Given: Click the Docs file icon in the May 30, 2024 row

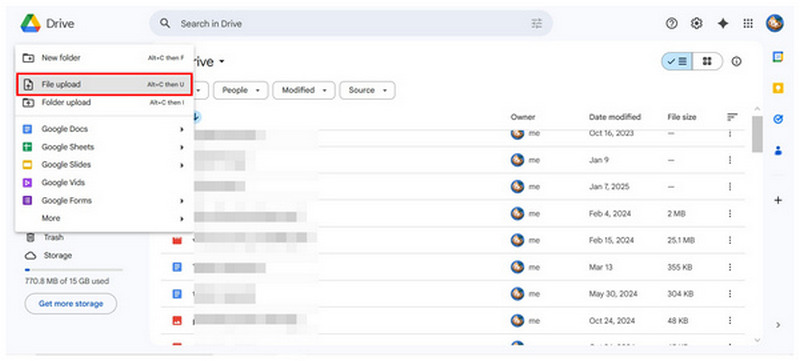Looking at the screenshot, I should [177, 294].
